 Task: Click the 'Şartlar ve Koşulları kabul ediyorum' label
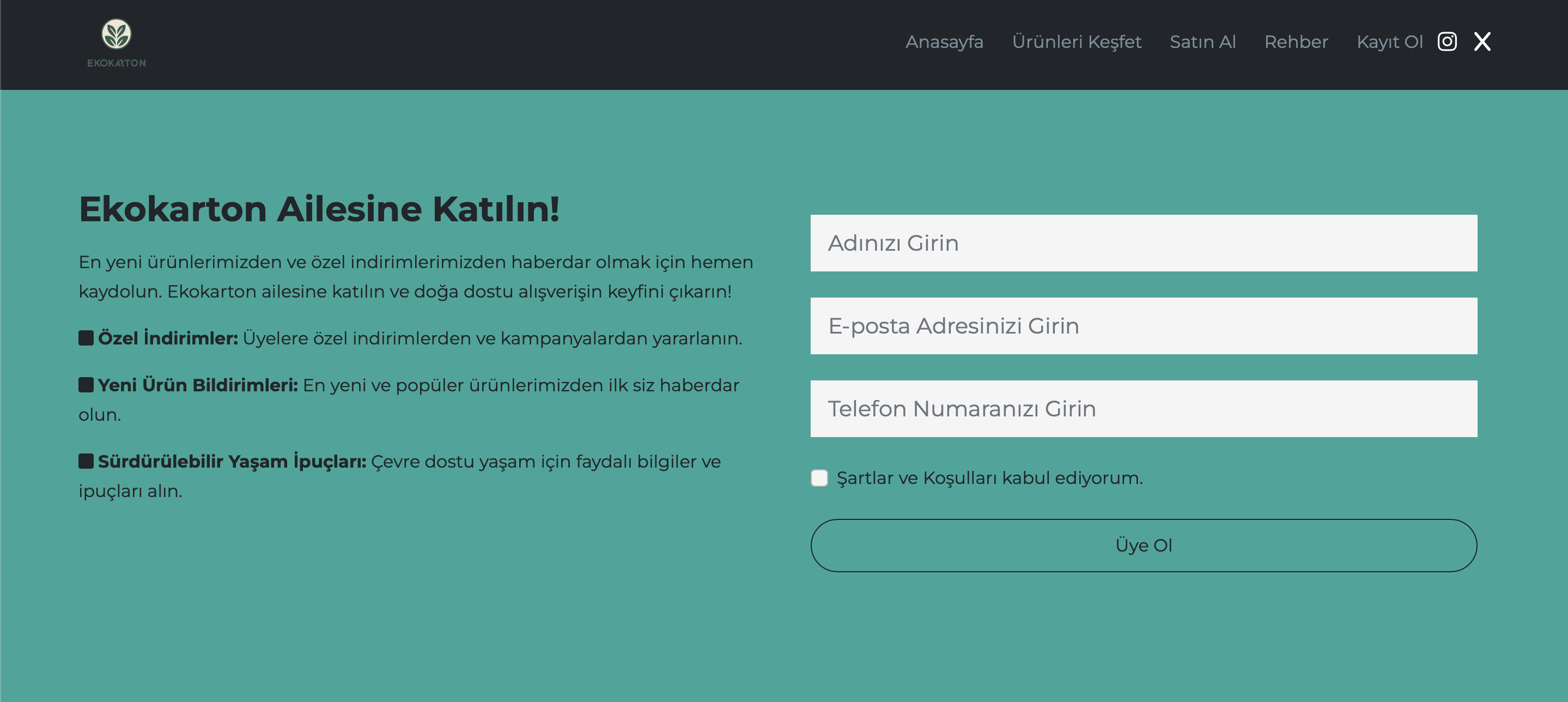click(x=990, y=478)
